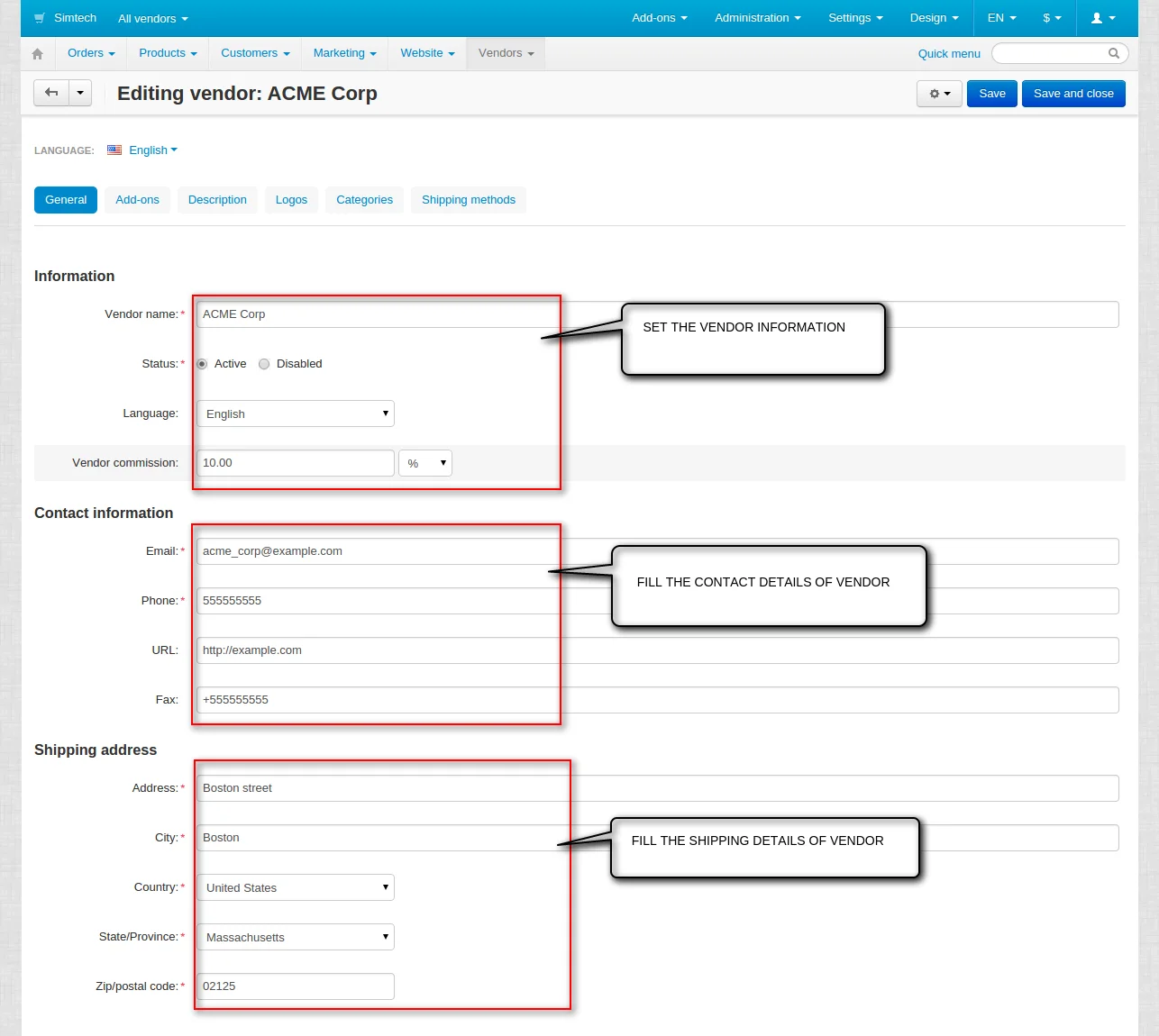Open the Logos tab
The width and height of the screenshot is (1159, 1036).
291,200
